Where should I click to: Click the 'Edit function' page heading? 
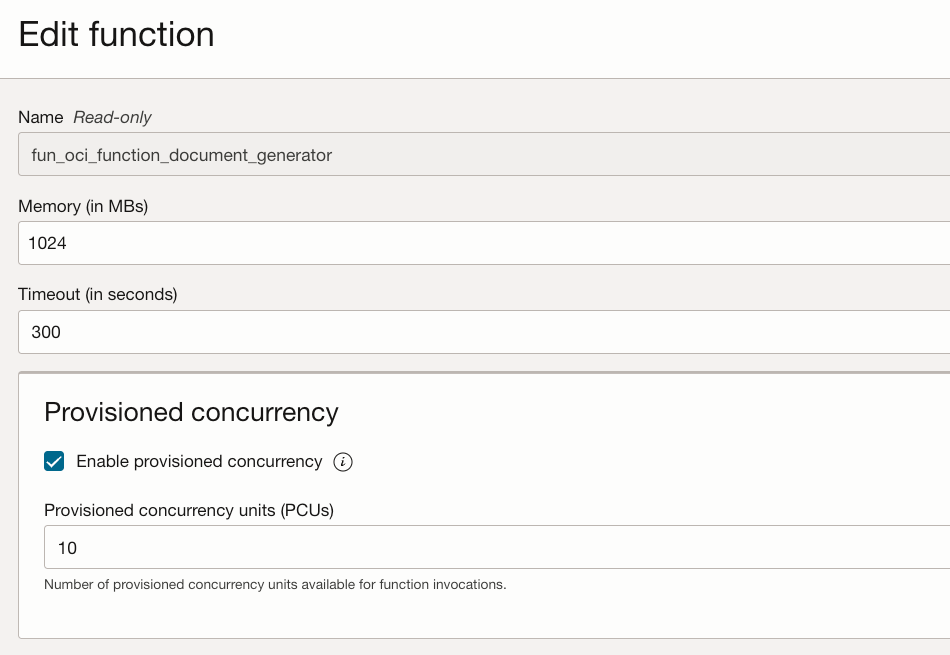click(116, 35)
